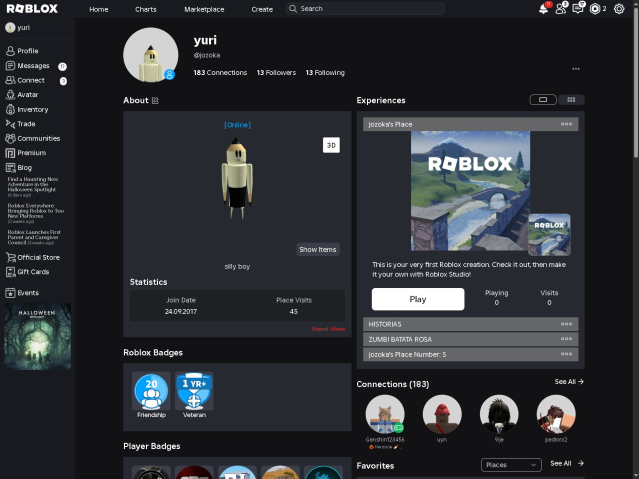Switch Experiences to slideshow view
Viewport: 639px width, 479px height.
[543, 100]
